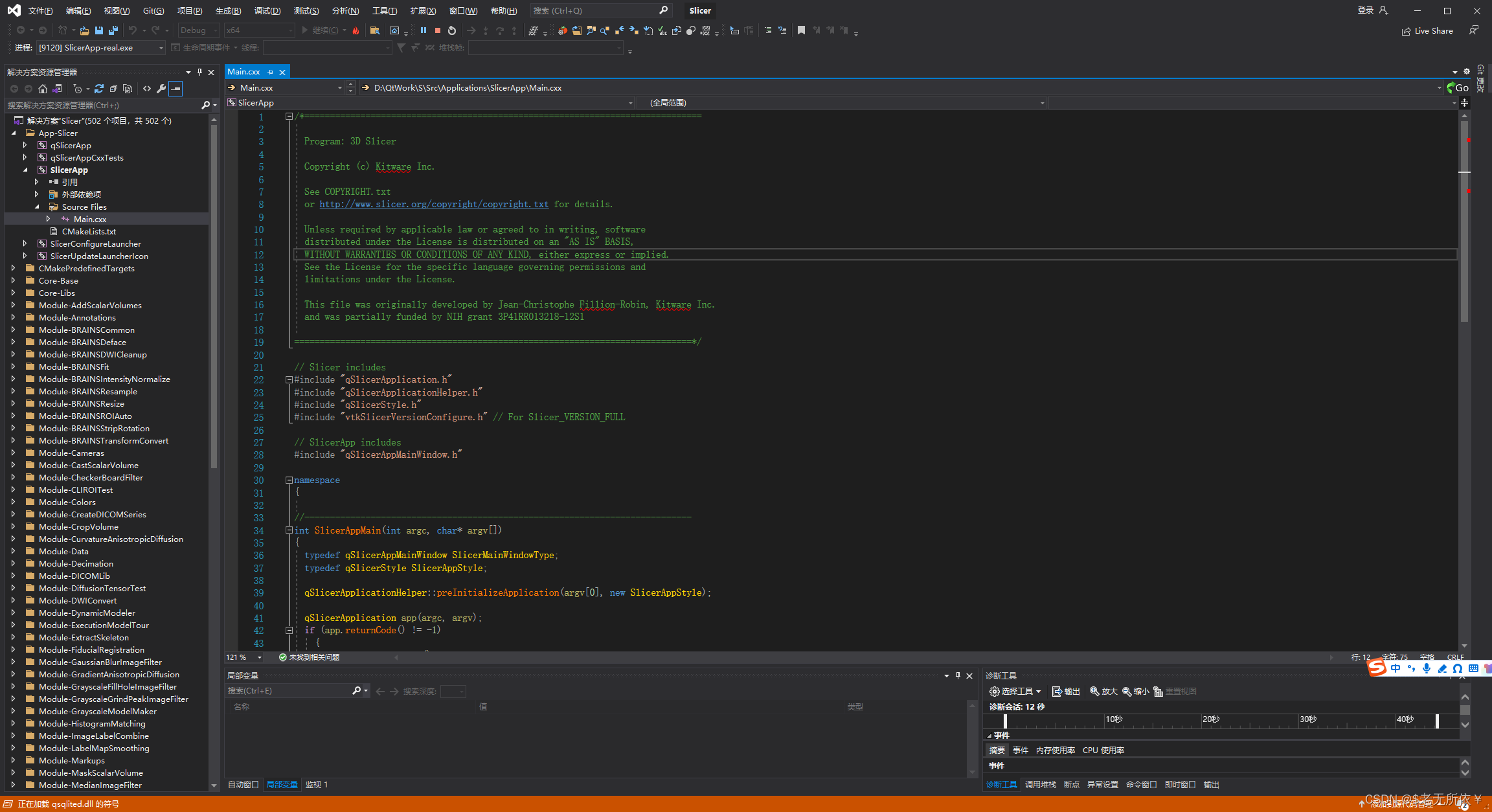Click the Solution Explorer refresh (sync) icon
Viewport: 1492px width, 812px height.
[99, 89]
